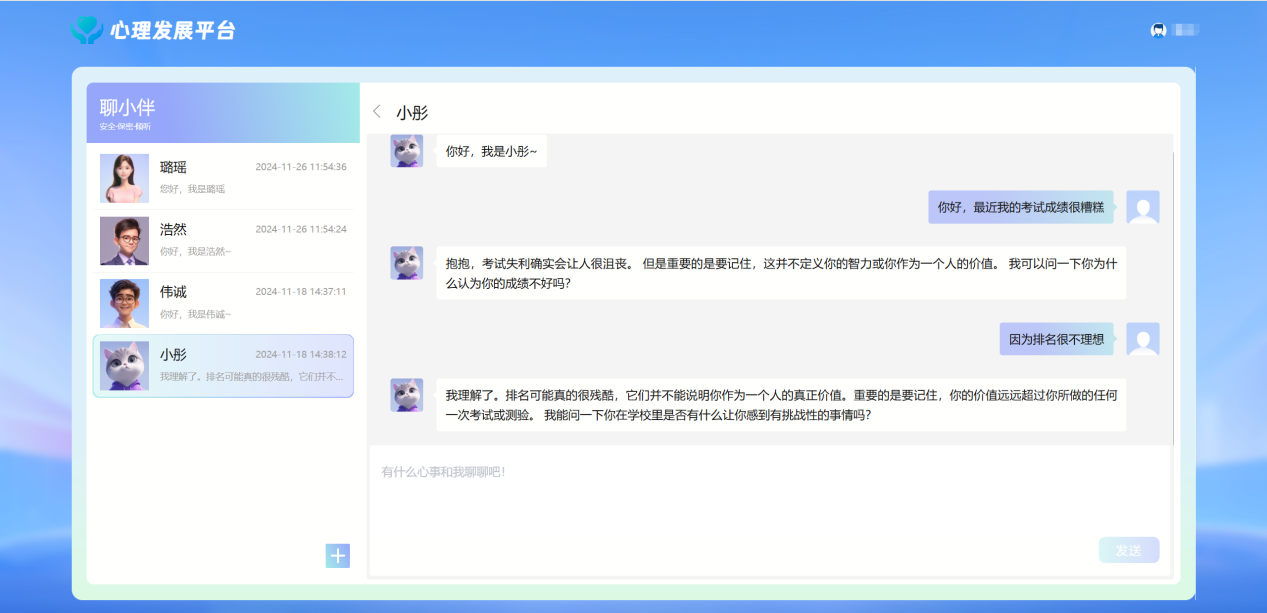Image resolution: width=1267 pixels, height=613 pixels.
Task: Click the 聊小伴 sidebar header banner
Action: pyautogui.click(x=222, y=108)
